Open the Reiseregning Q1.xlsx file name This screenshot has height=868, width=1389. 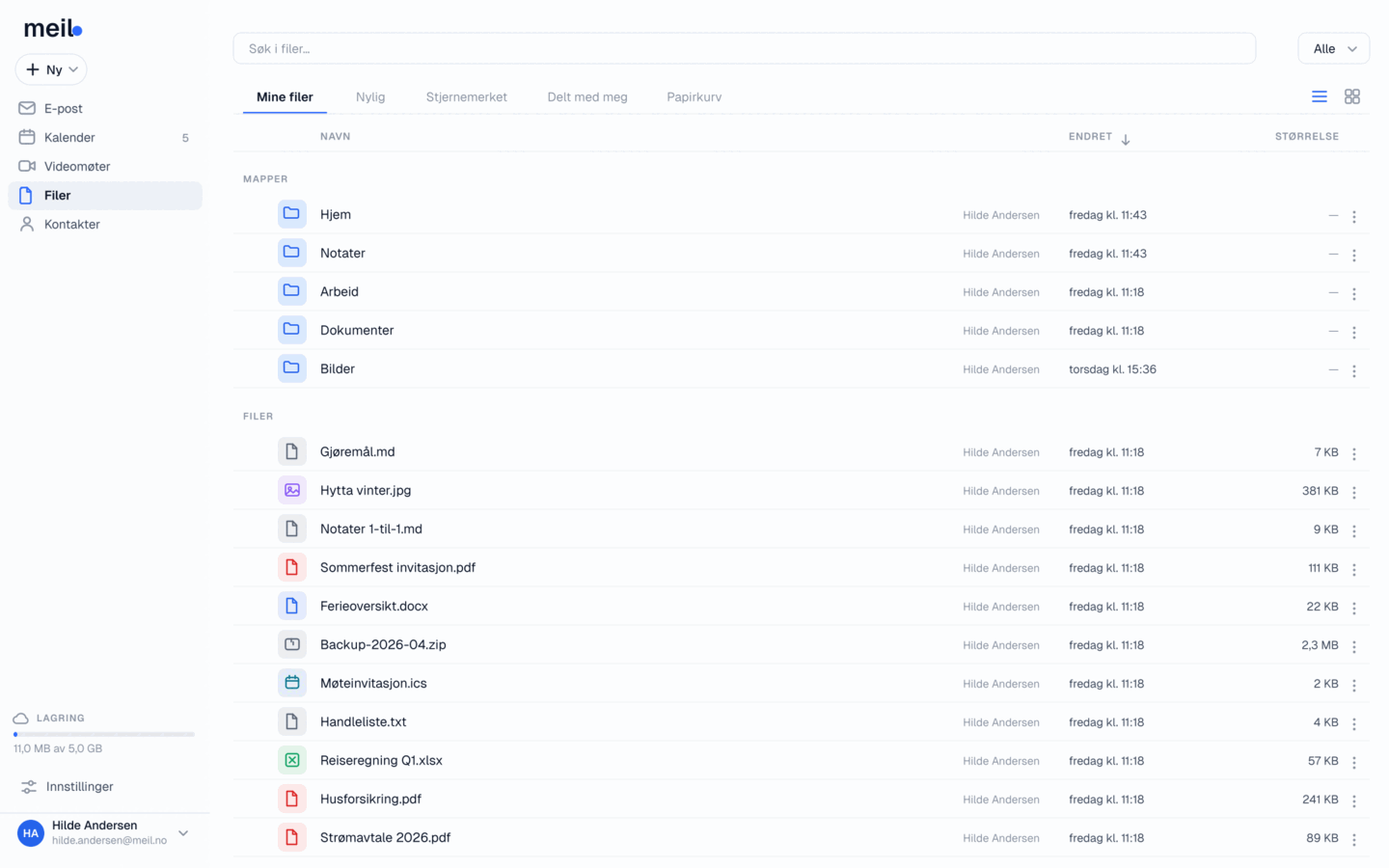point(381,760)
